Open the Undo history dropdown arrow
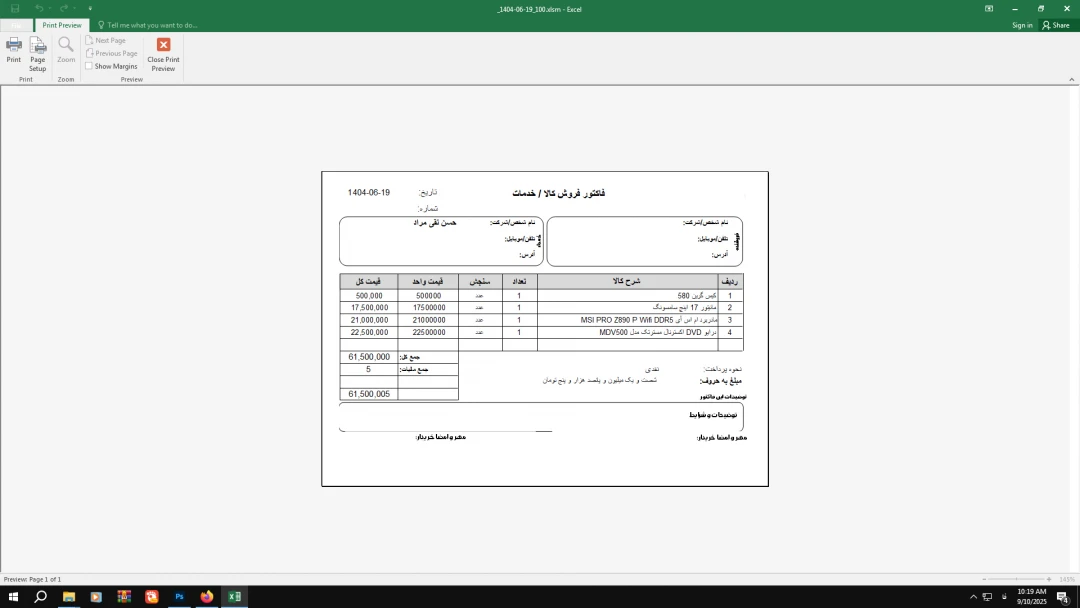This screenshot has height=608, width=1080. click(50, 9)
